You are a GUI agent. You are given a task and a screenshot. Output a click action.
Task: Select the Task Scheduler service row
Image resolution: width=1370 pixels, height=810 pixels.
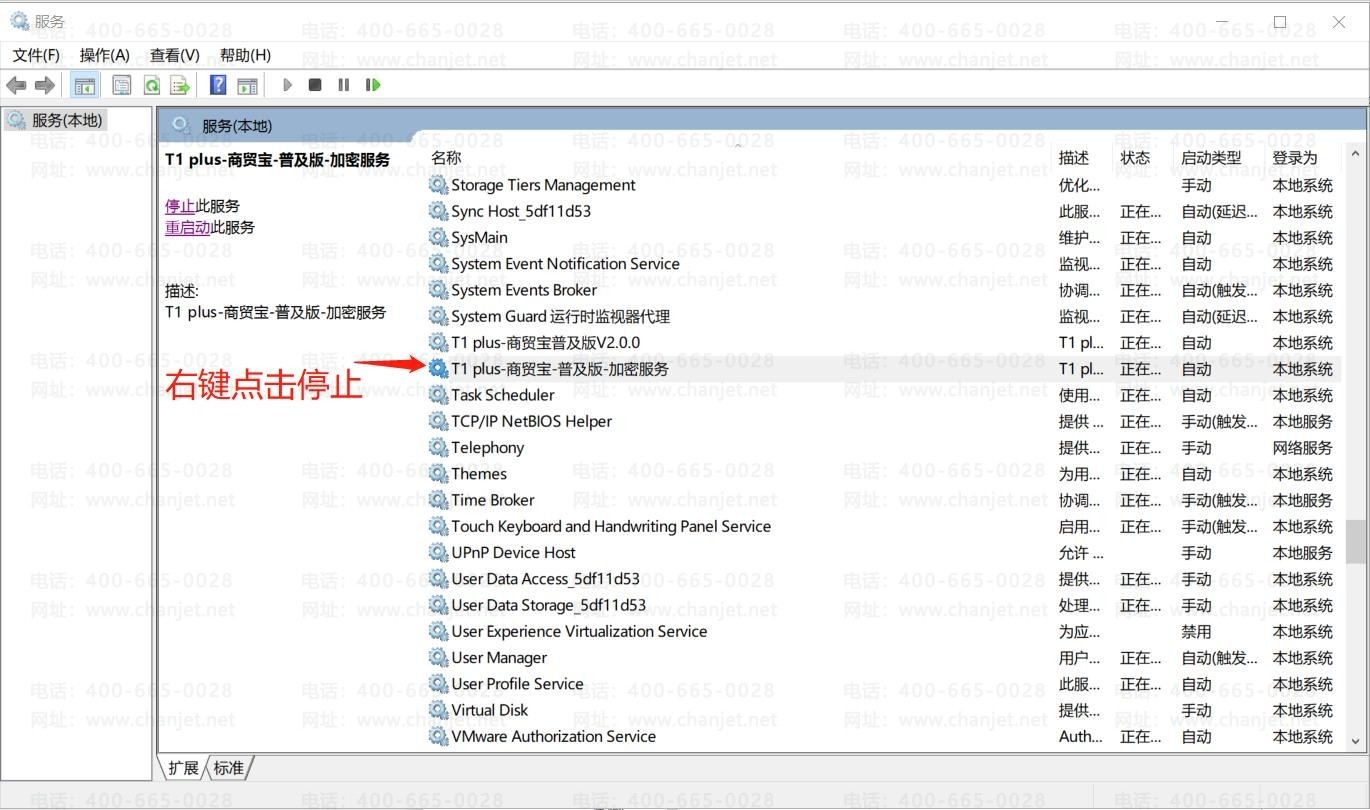click(502, 395)
